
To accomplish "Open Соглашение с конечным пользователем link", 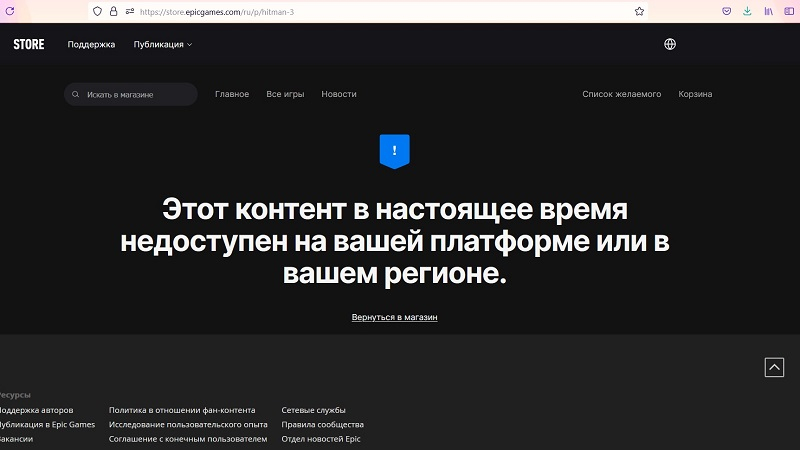I will click(x=188, y=439).
